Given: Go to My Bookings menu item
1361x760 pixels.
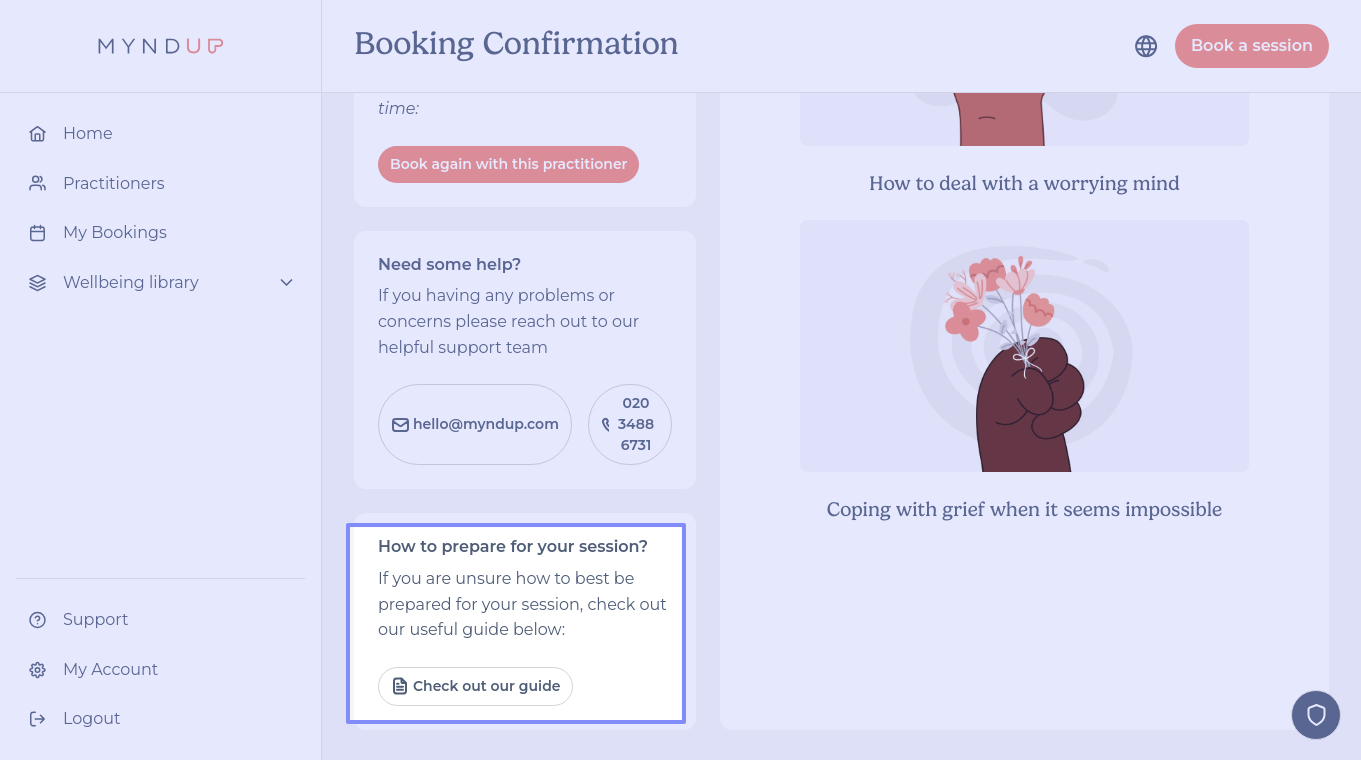Looking at the screenshot, I should pos(114,233).
